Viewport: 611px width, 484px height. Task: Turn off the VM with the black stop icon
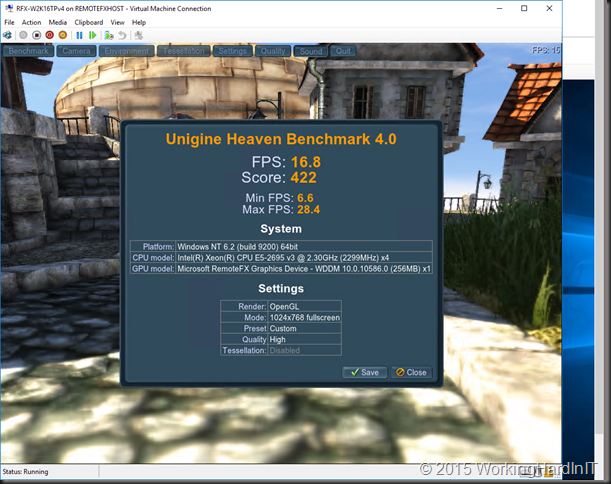tap(37, 35)
